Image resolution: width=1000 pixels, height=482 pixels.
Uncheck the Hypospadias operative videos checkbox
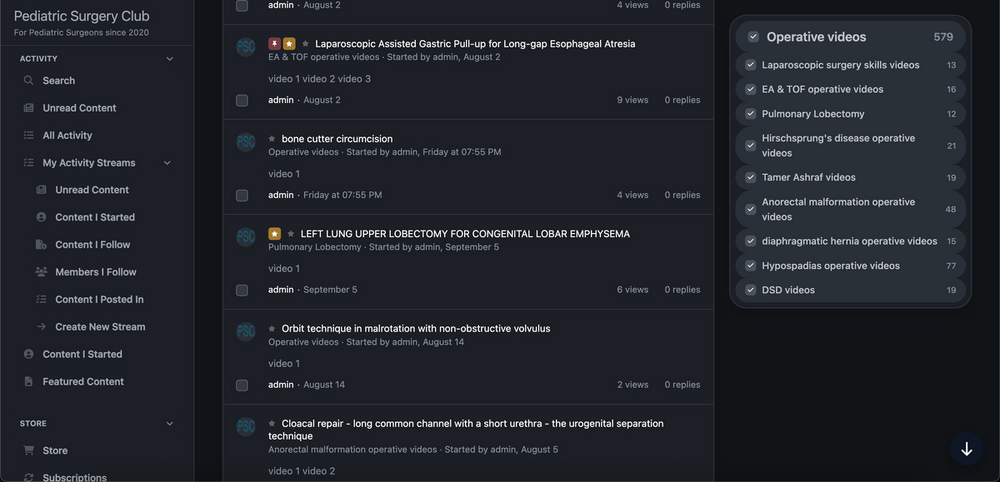751,265
